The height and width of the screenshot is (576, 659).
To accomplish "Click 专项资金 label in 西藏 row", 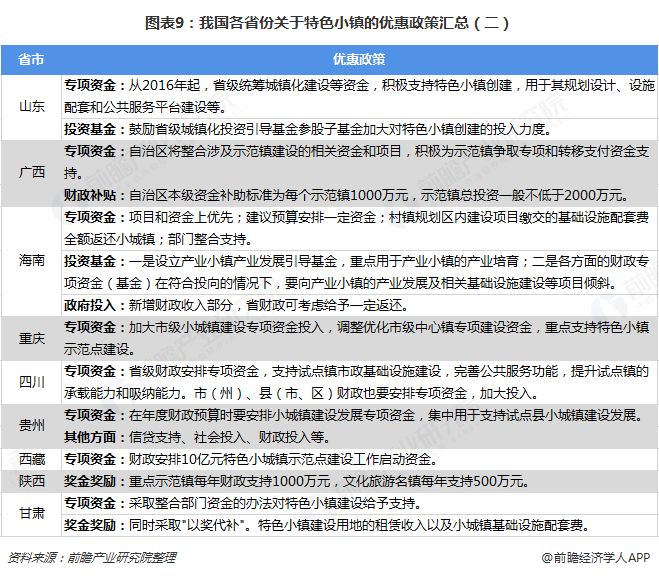I will tap(90, 459).
